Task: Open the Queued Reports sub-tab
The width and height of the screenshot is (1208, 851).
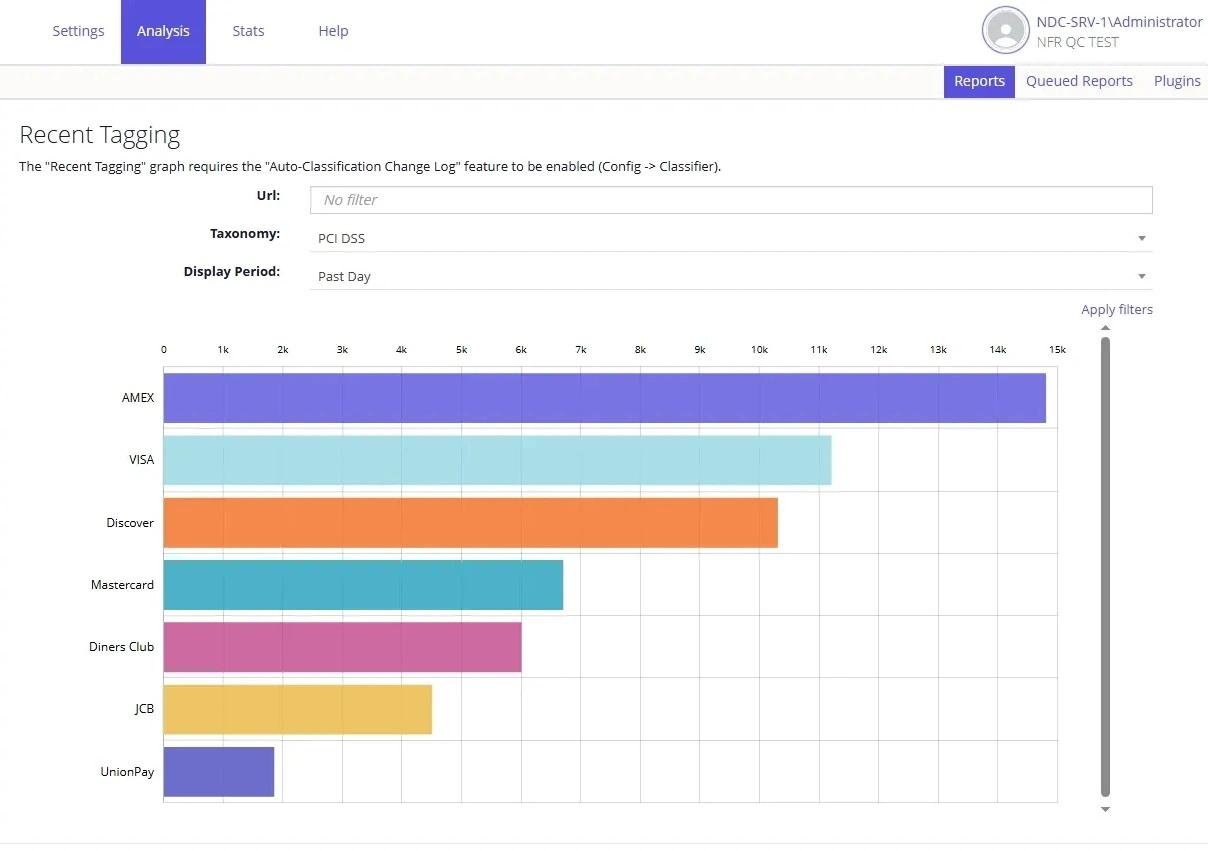Action: click(1079, 81)
